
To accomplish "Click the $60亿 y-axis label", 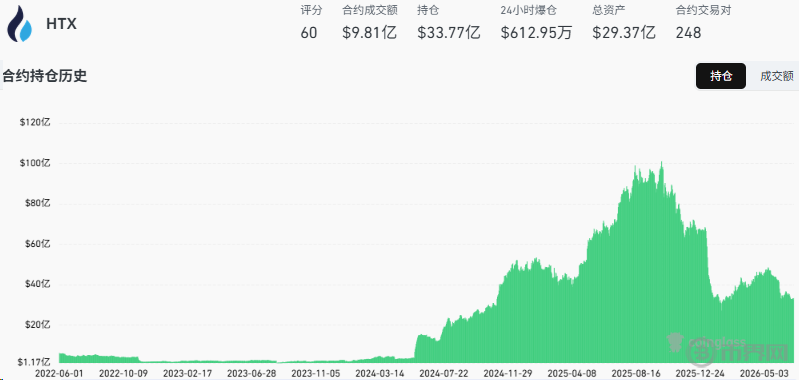I will coord(37,243).
